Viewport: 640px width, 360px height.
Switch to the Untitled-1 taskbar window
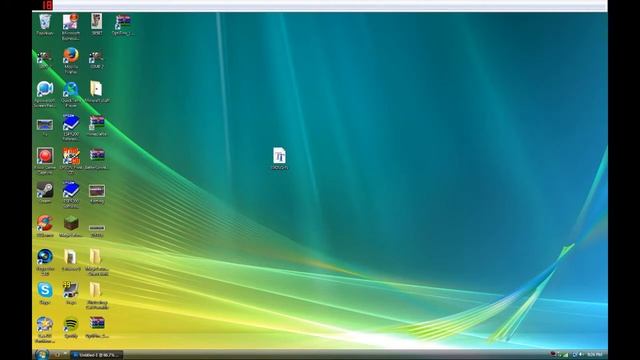tap(96, 355)
